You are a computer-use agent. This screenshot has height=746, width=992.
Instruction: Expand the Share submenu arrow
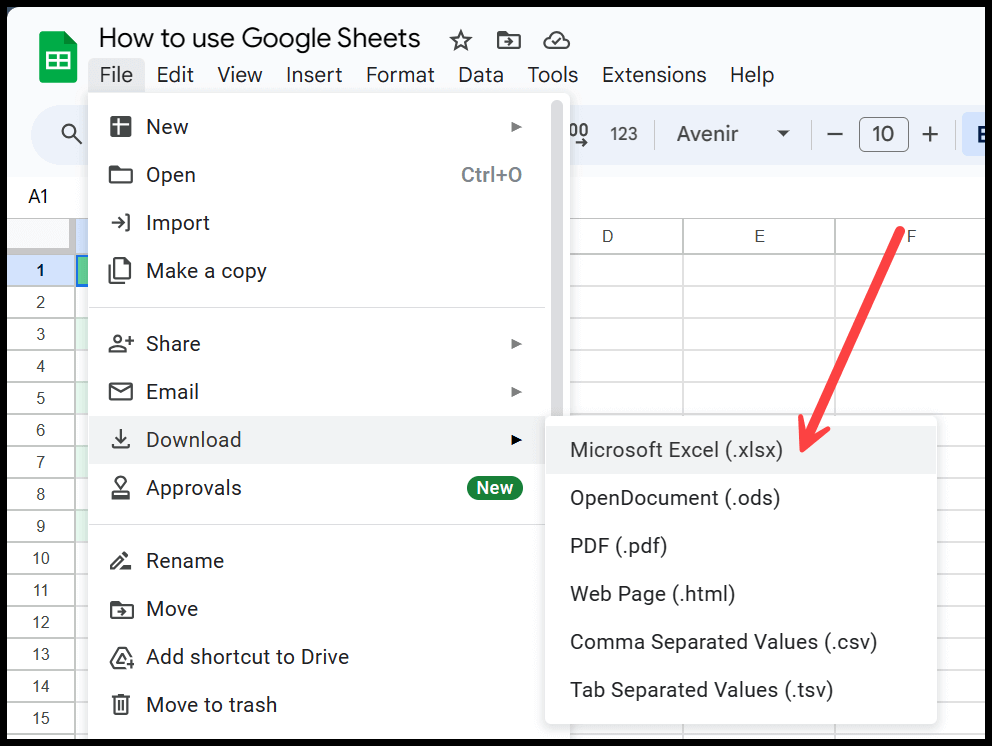[516, 344]
